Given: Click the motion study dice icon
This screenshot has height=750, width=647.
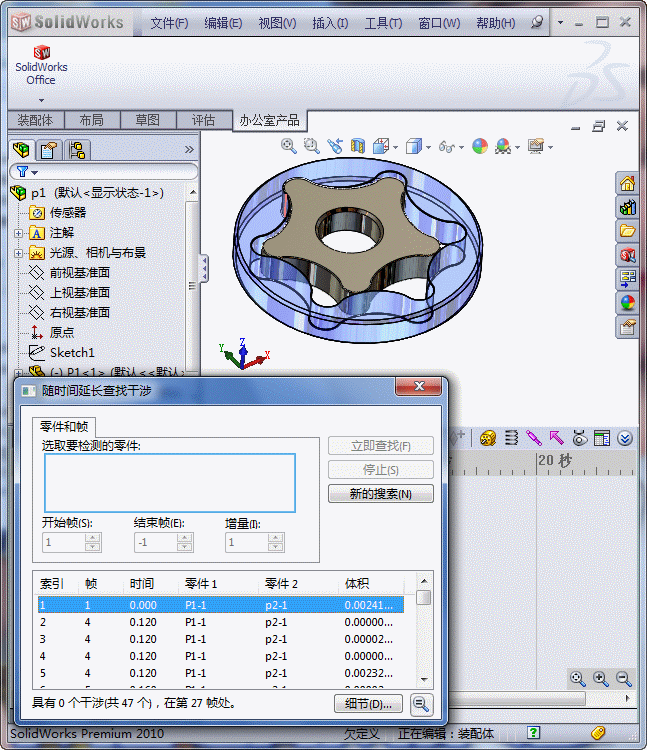Looking at the screenshot, I should [487, 438].
